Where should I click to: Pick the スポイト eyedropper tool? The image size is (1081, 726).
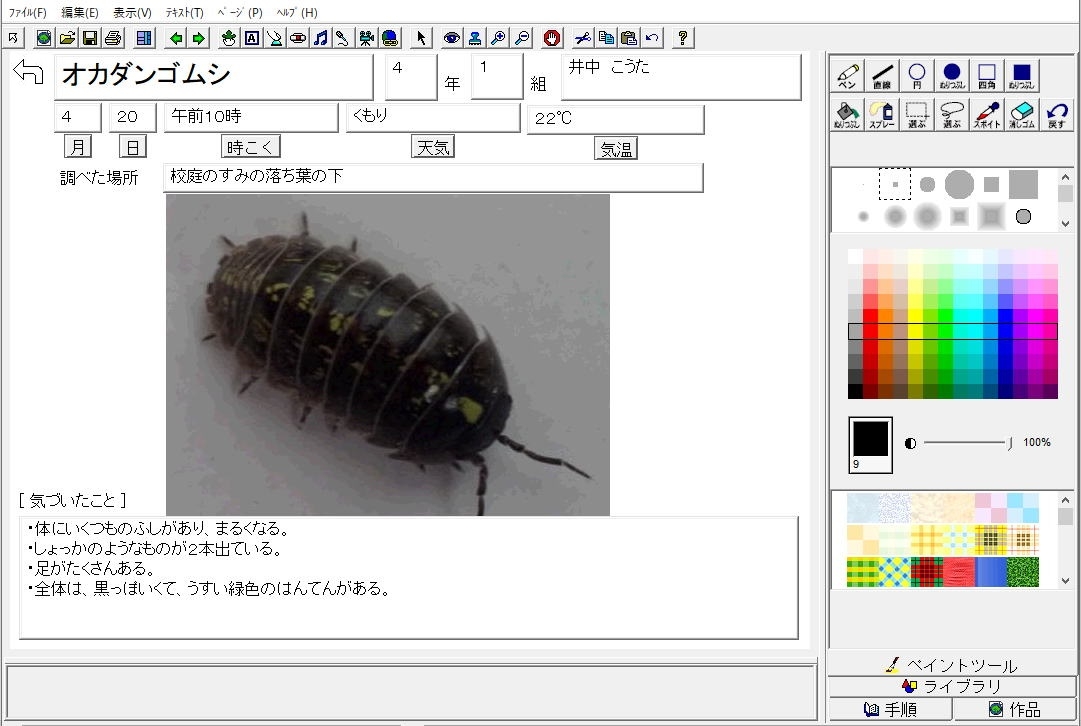coord(986,114)
